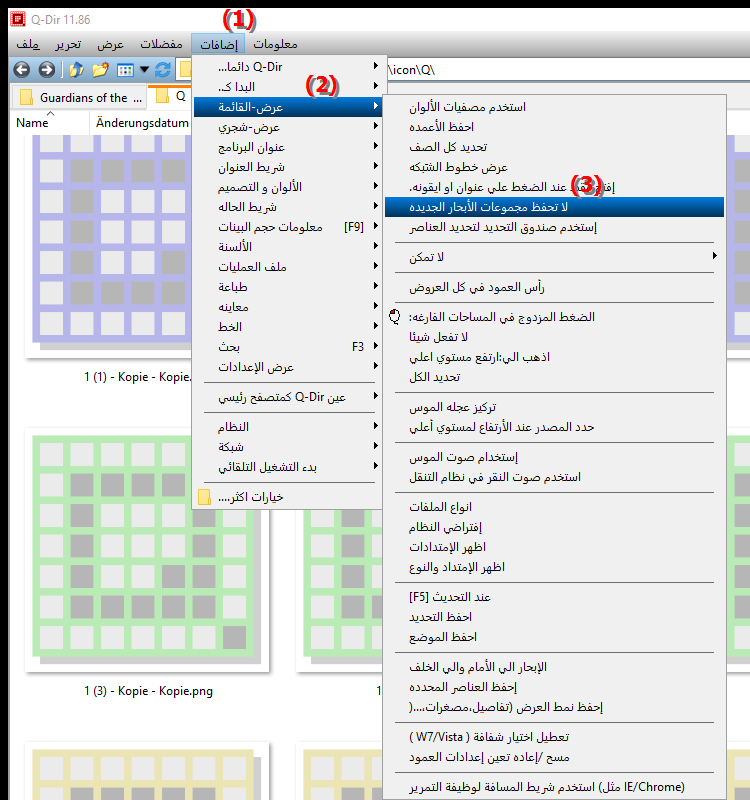
Task: Open the معاينه submenu
Action: (288, 307)
